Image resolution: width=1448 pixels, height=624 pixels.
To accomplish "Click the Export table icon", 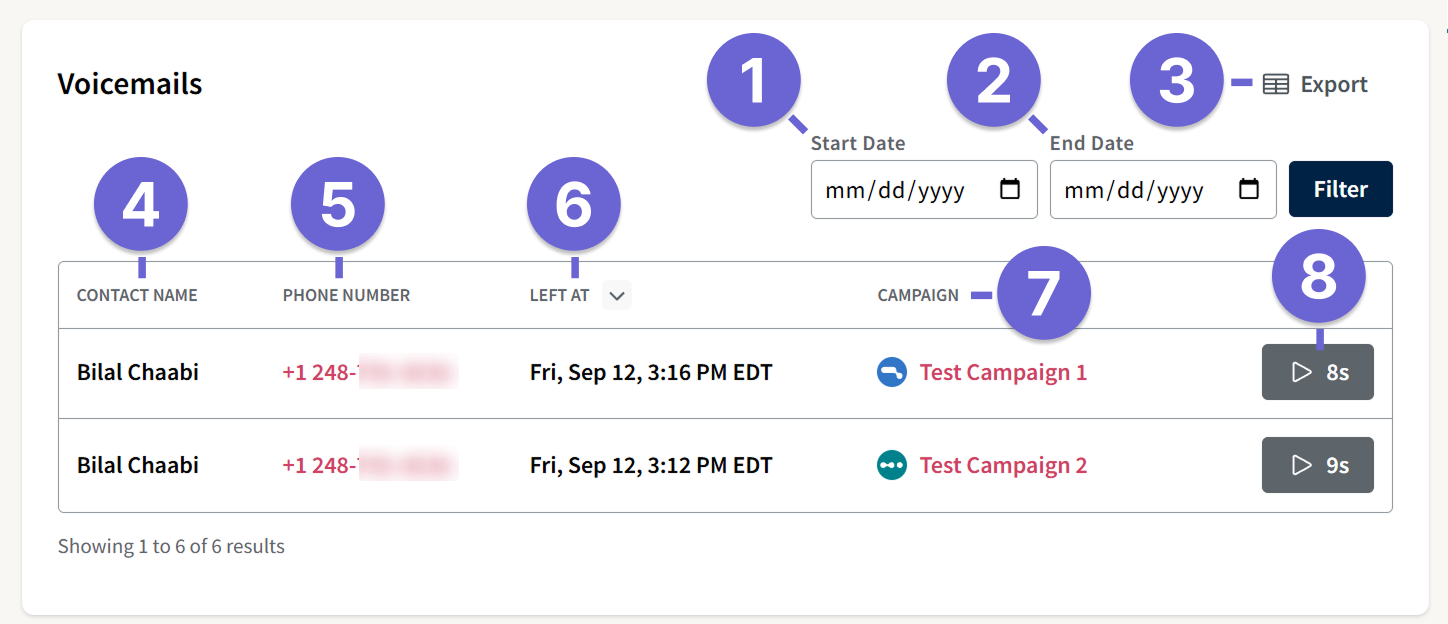I will click(x=1275, y=85).
